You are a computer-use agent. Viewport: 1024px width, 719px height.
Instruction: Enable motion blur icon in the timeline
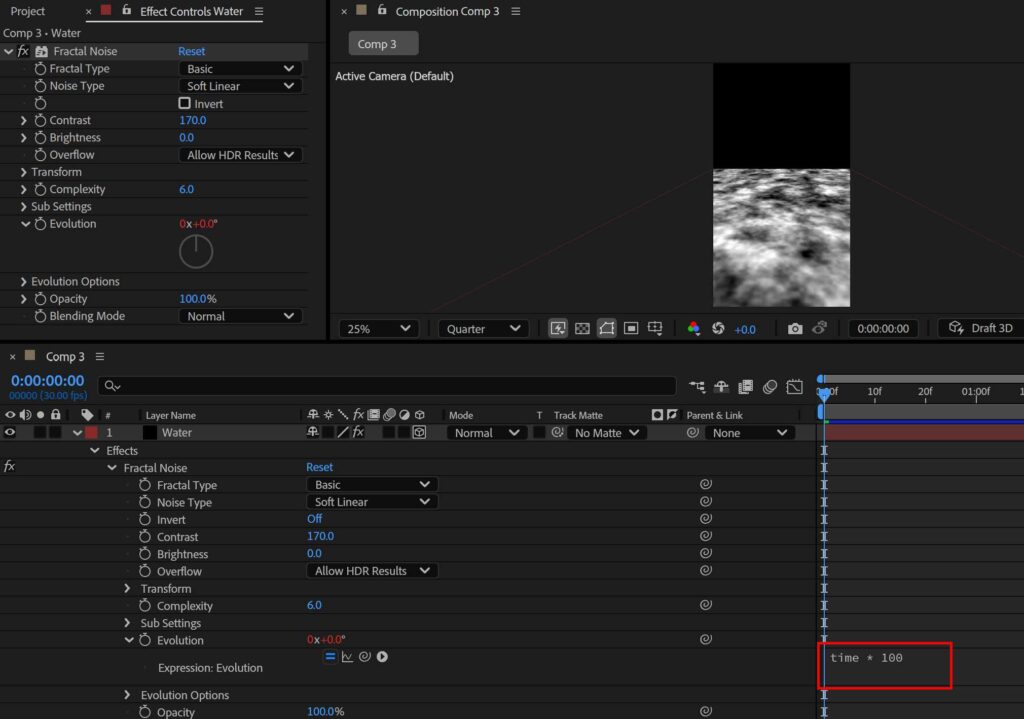click(770, 387)
